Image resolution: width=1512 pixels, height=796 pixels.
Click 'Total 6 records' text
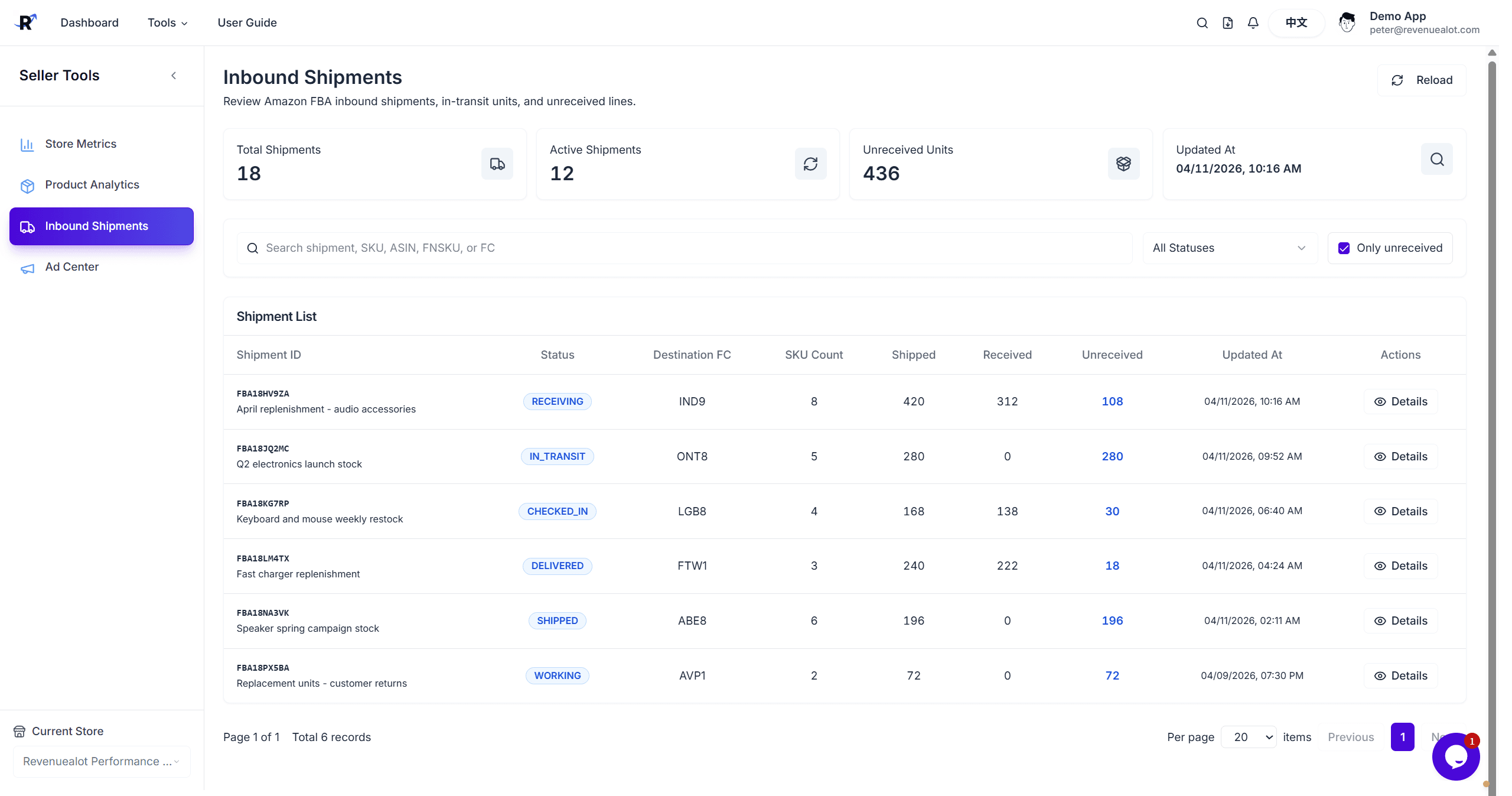(x=331, y=737)
